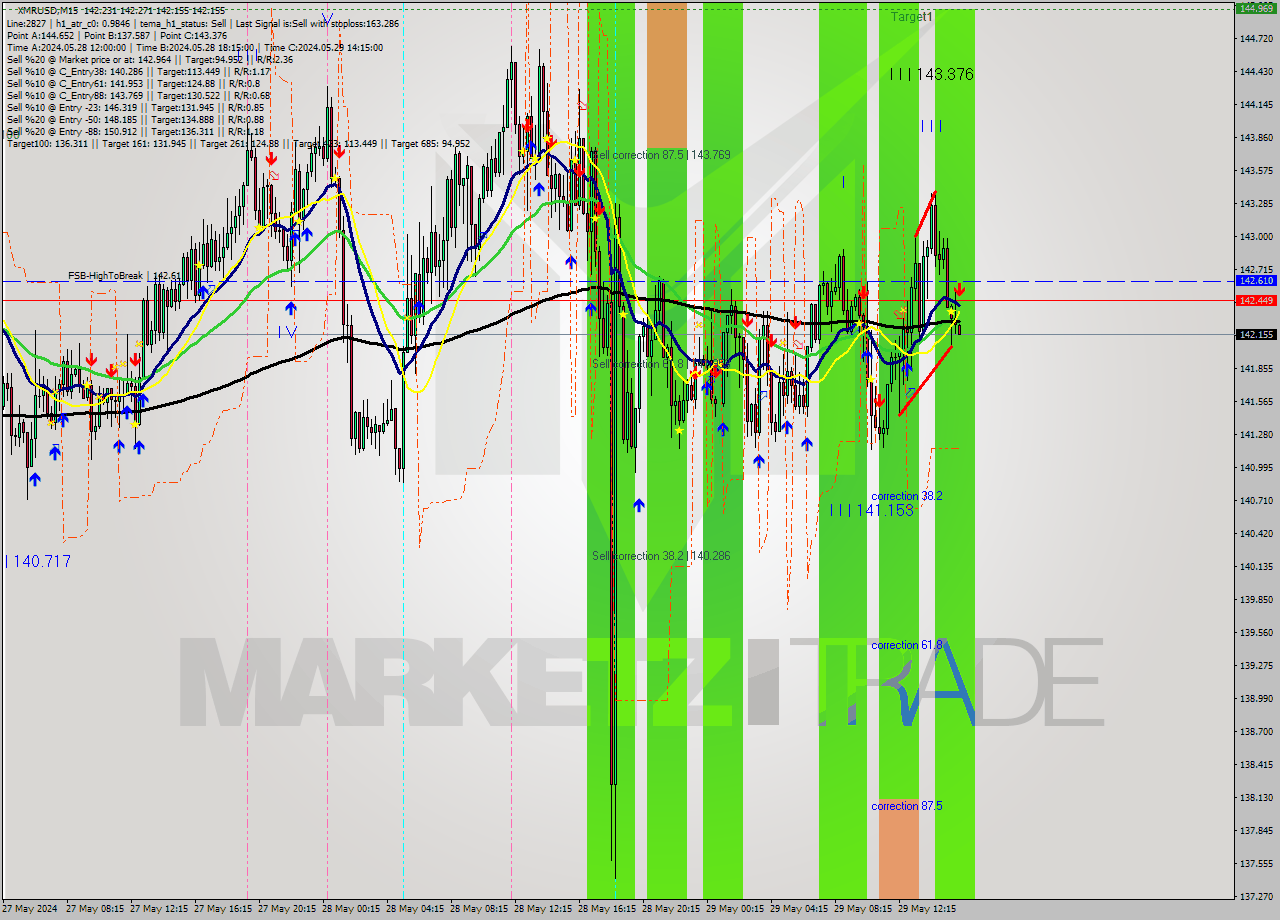Click the '28 May 04:15' time label

[x=416, y=909]
